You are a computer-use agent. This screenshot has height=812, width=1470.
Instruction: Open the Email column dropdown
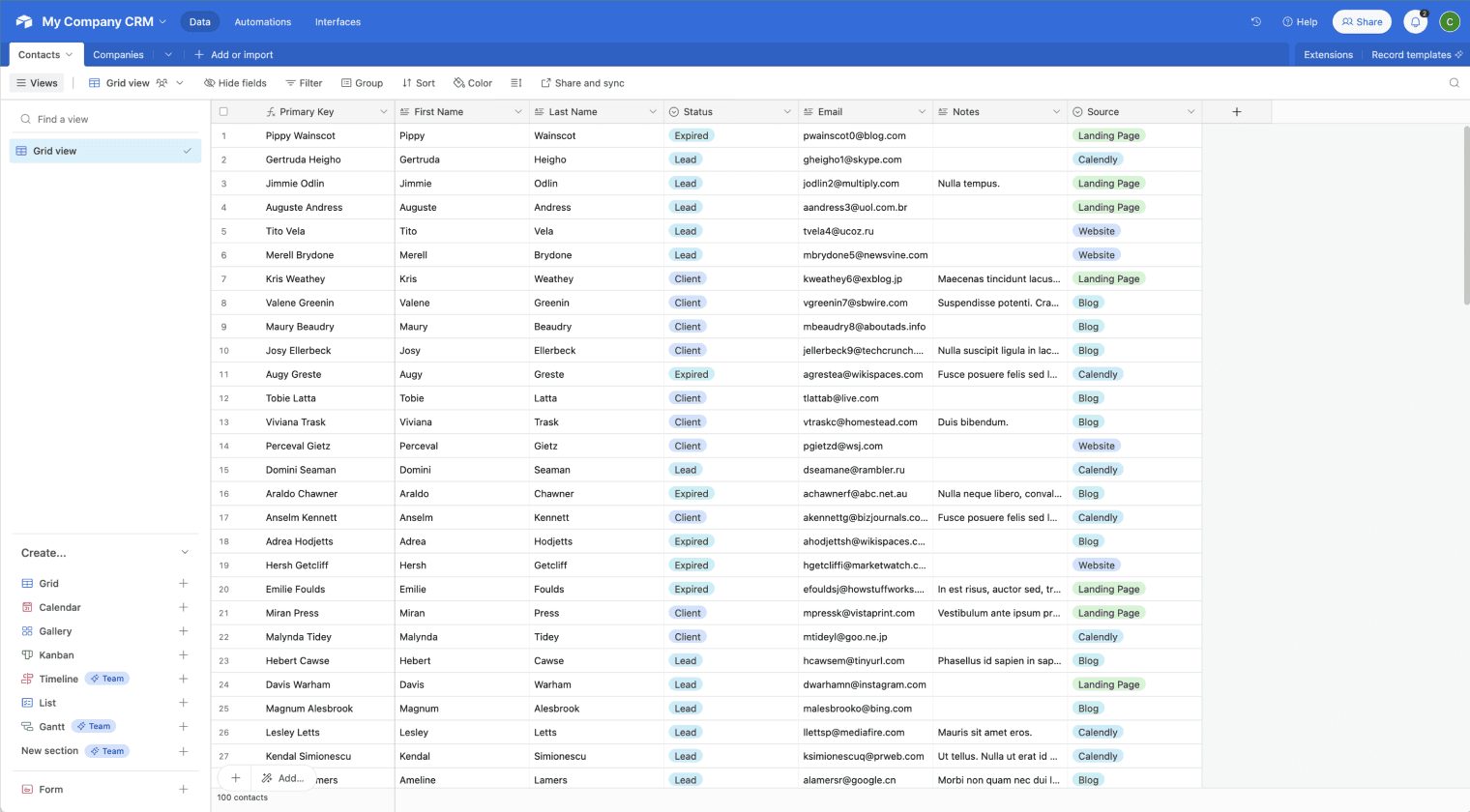pyautogui.click(x=922, y=112)
